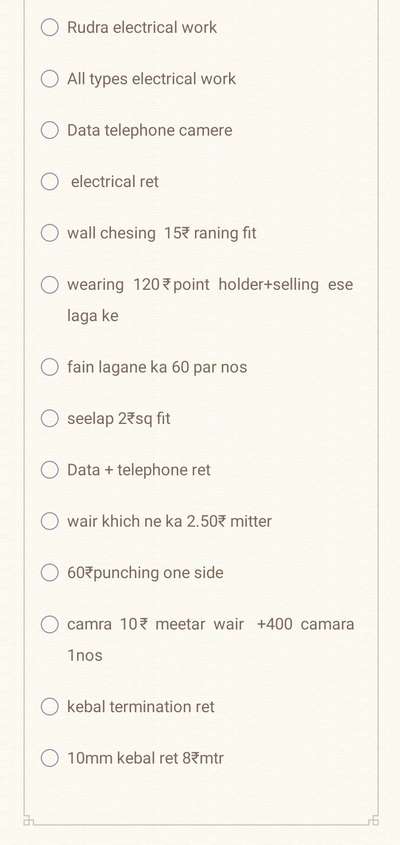Viewport: 400px width, 845px height.
Task: Place cursor in '1nos' continuation text
Action: 85,655
